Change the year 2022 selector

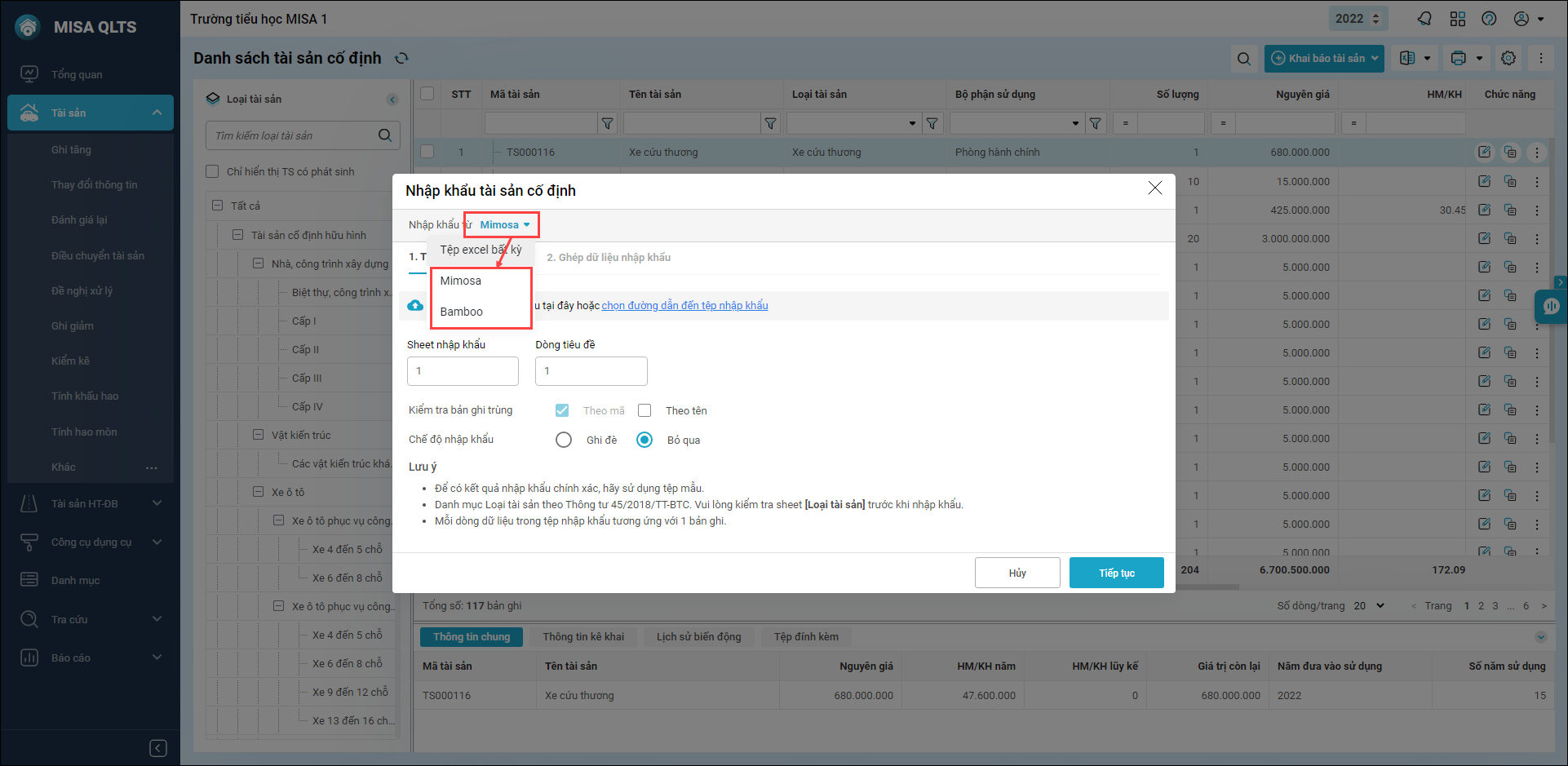(x=1357, y=19)
